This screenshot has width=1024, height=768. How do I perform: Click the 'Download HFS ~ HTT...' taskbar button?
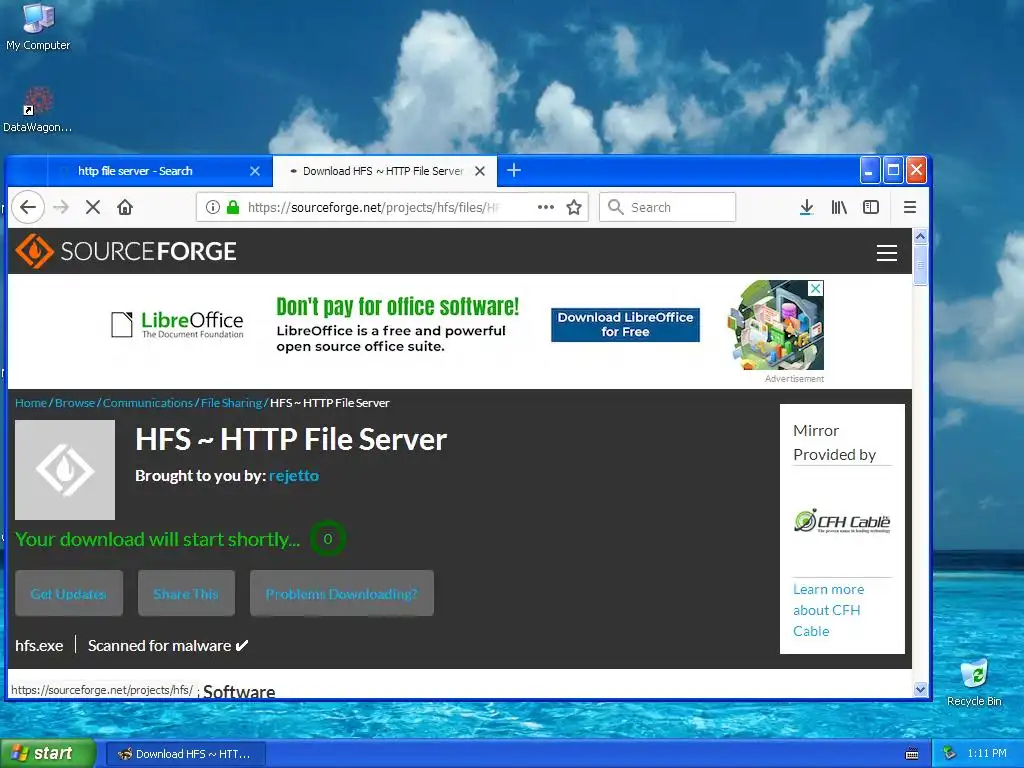[x=185, y=754]
